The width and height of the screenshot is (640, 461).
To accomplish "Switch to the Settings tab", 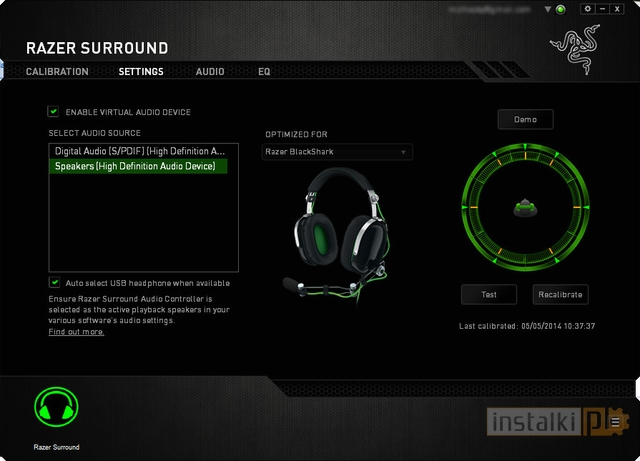I will click(x=141, y=71).
